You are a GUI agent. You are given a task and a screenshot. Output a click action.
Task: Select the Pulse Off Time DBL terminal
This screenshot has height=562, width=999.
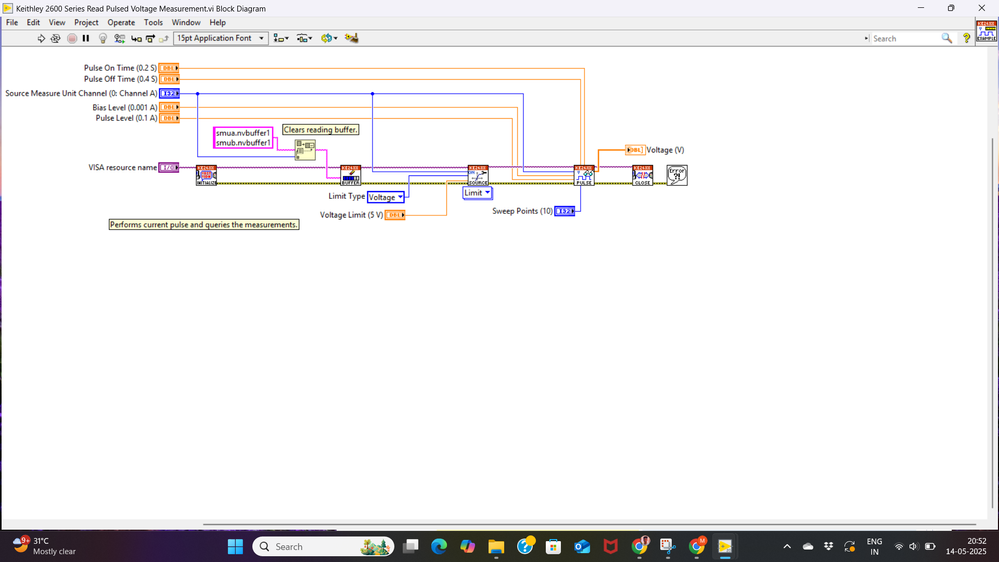click(x=169, y=79)
